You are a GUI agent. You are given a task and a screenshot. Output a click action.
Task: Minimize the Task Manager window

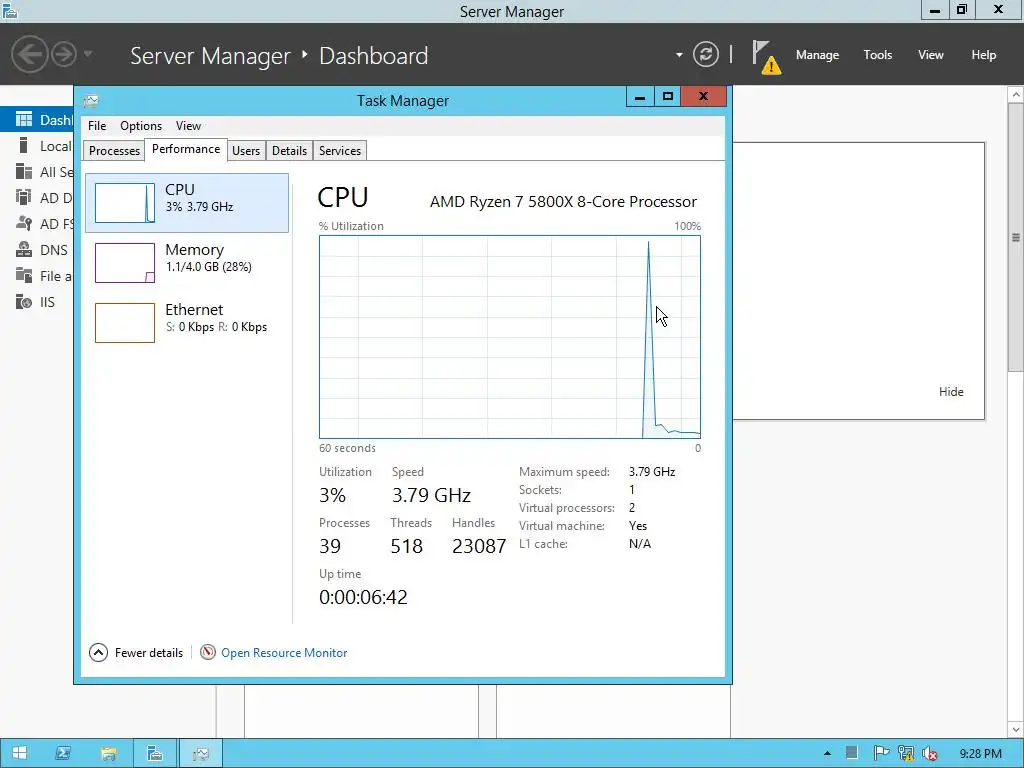640,97
